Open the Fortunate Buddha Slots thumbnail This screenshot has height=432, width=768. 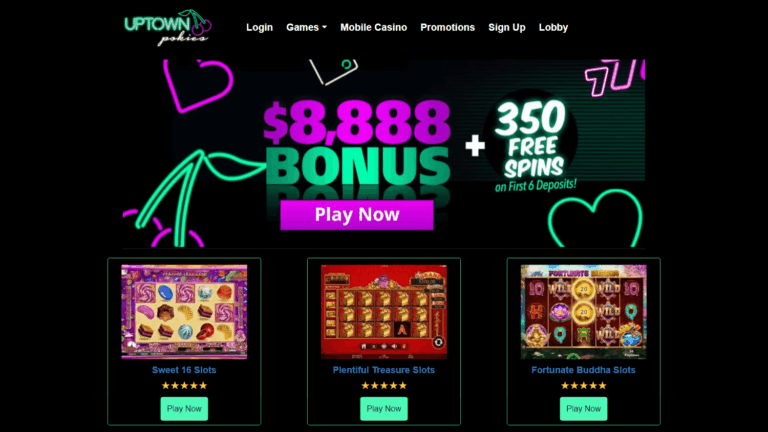tap(583, 312)
